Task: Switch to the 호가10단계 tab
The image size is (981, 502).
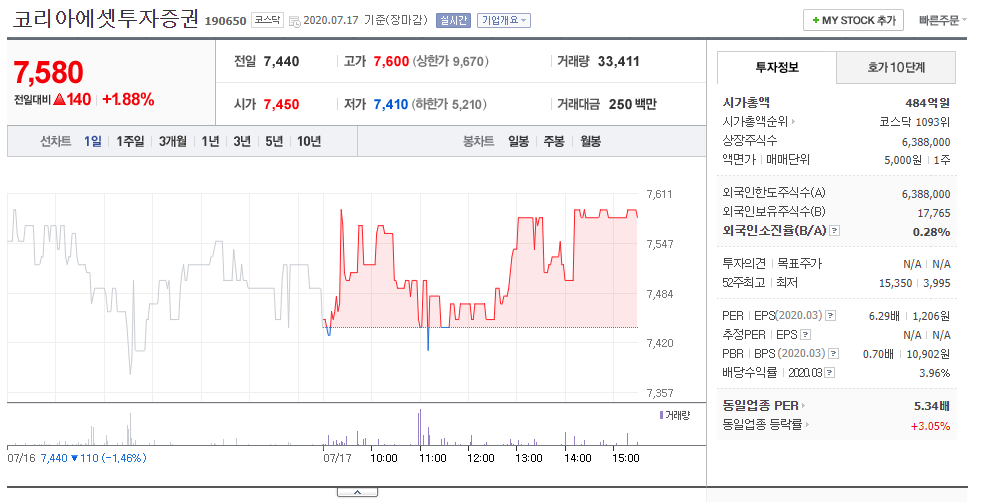Action: pos(896,68)
